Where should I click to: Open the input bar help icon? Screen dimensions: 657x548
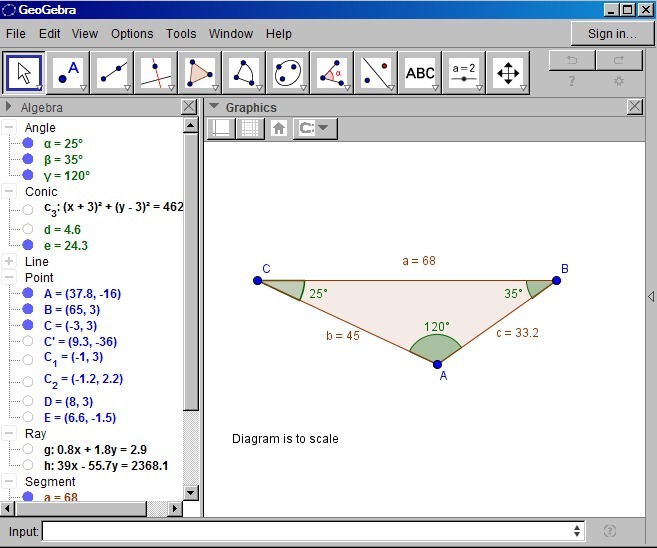coord(610,531)
